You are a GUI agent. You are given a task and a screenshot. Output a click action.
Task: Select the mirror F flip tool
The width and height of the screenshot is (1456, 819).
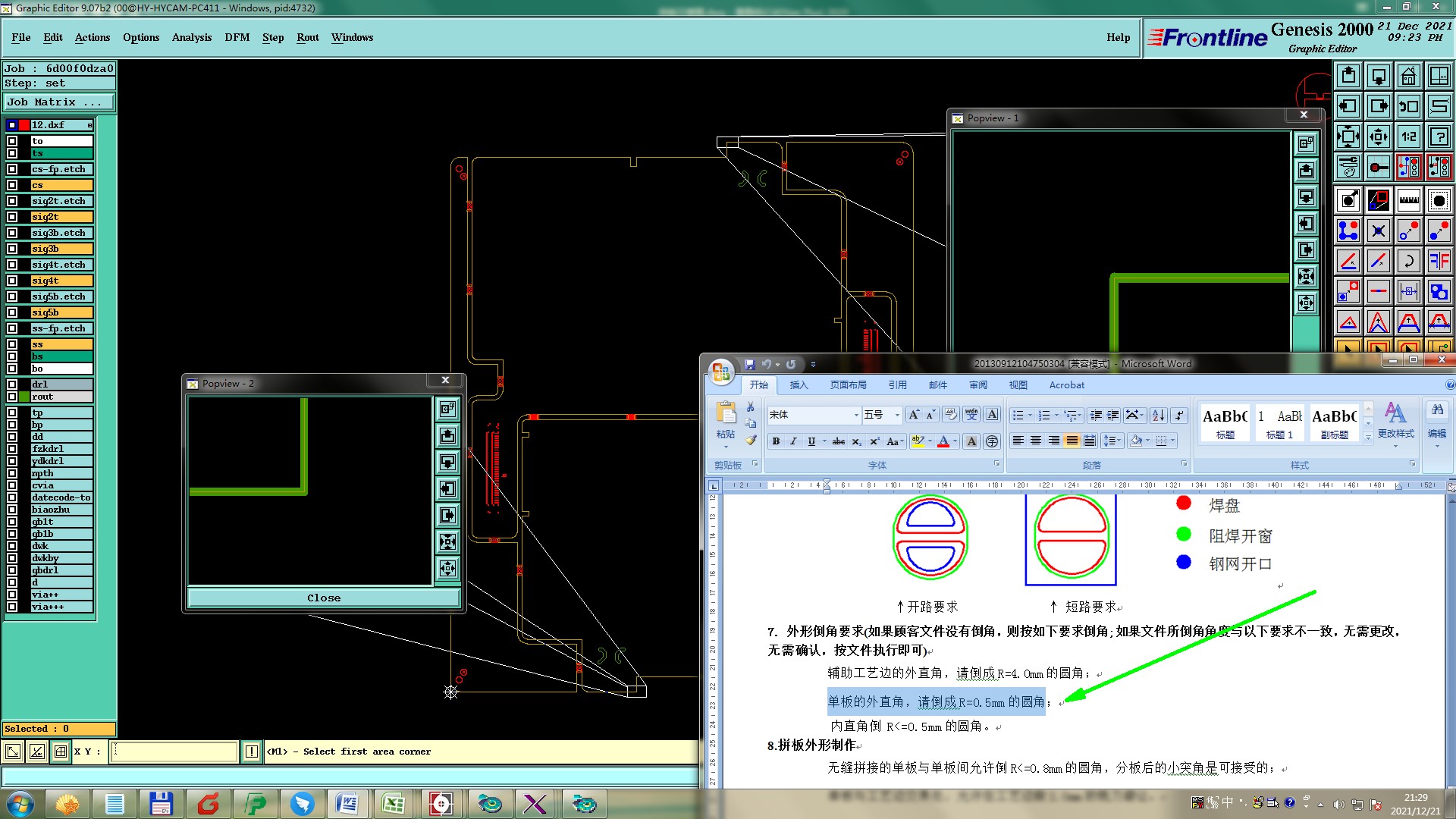pos(1439,262)
